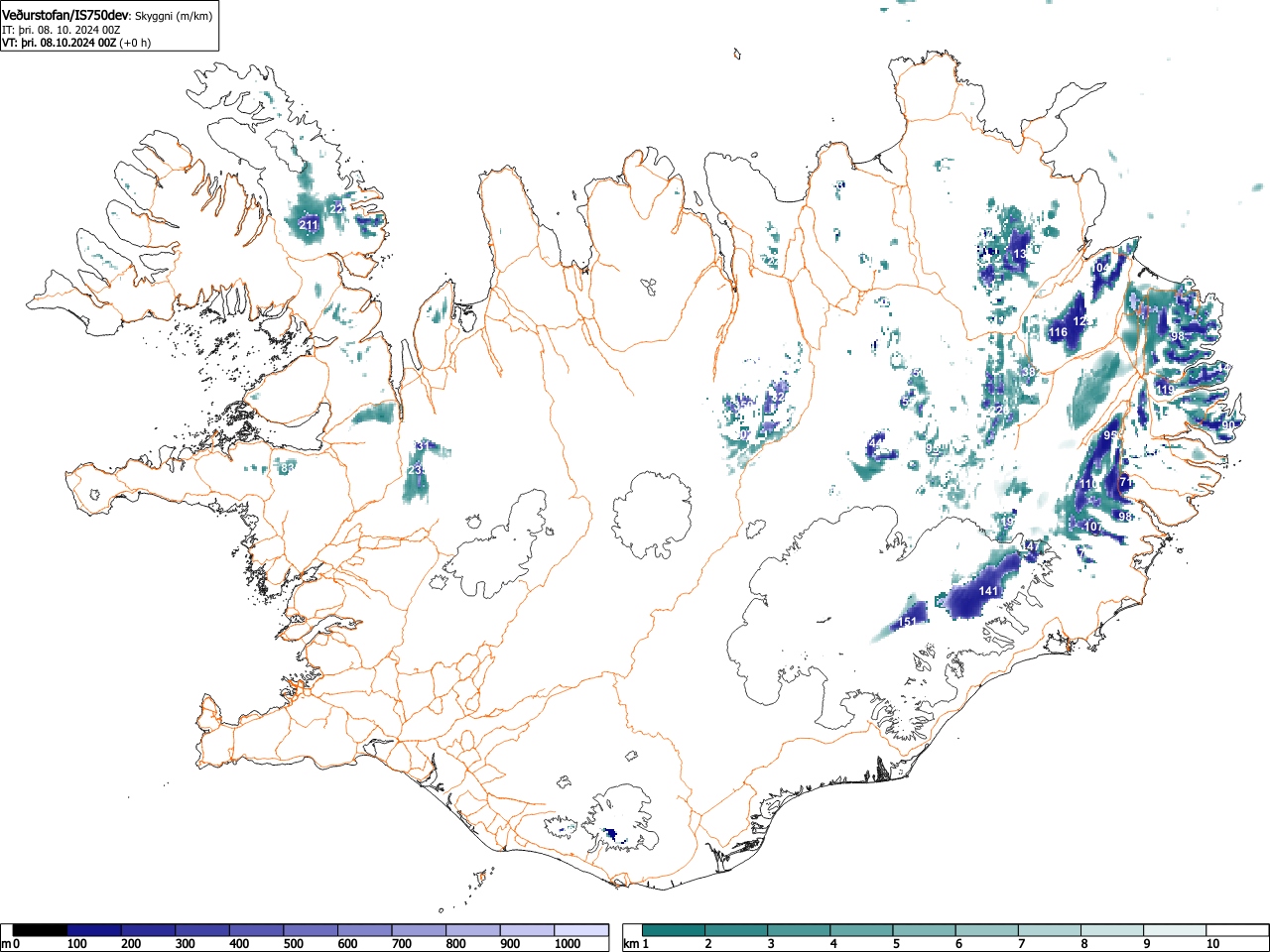This screenshot has width=1270, height=952.
Task: Click the '5' label on the km legend
Action: click(896, 944)
